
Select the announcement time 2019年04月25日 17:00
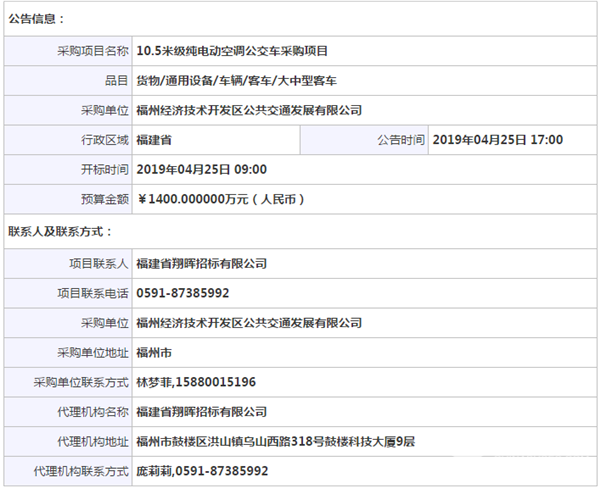(499, 139)
